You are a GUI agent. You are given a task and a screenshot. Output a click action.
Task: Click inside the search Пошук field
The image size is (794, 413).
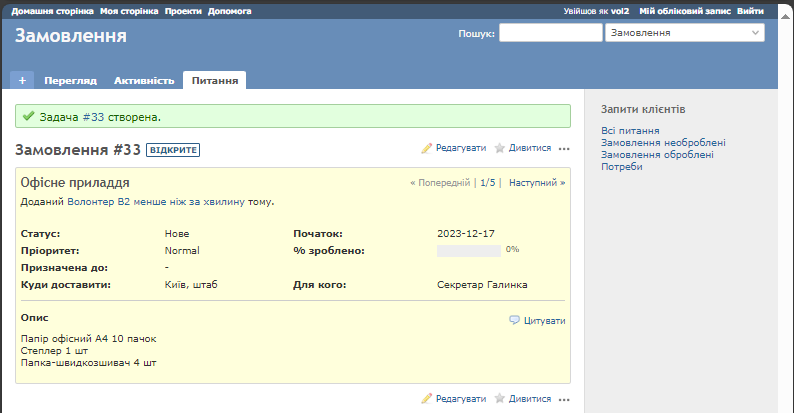coord(549,33)
